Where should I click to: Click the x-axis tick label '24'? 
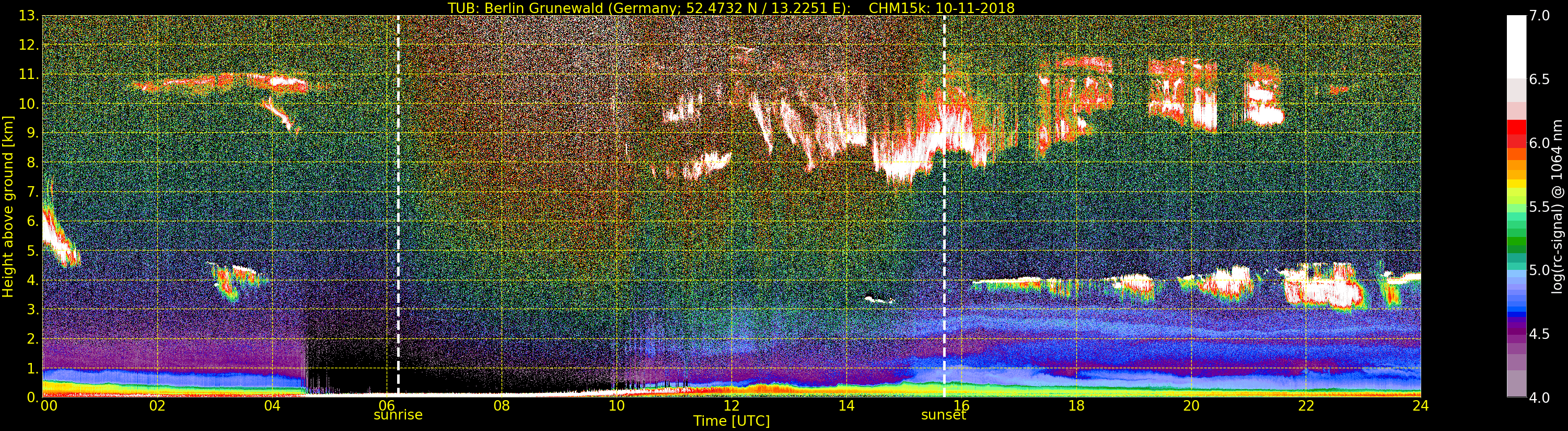(x=1421, y=406)
